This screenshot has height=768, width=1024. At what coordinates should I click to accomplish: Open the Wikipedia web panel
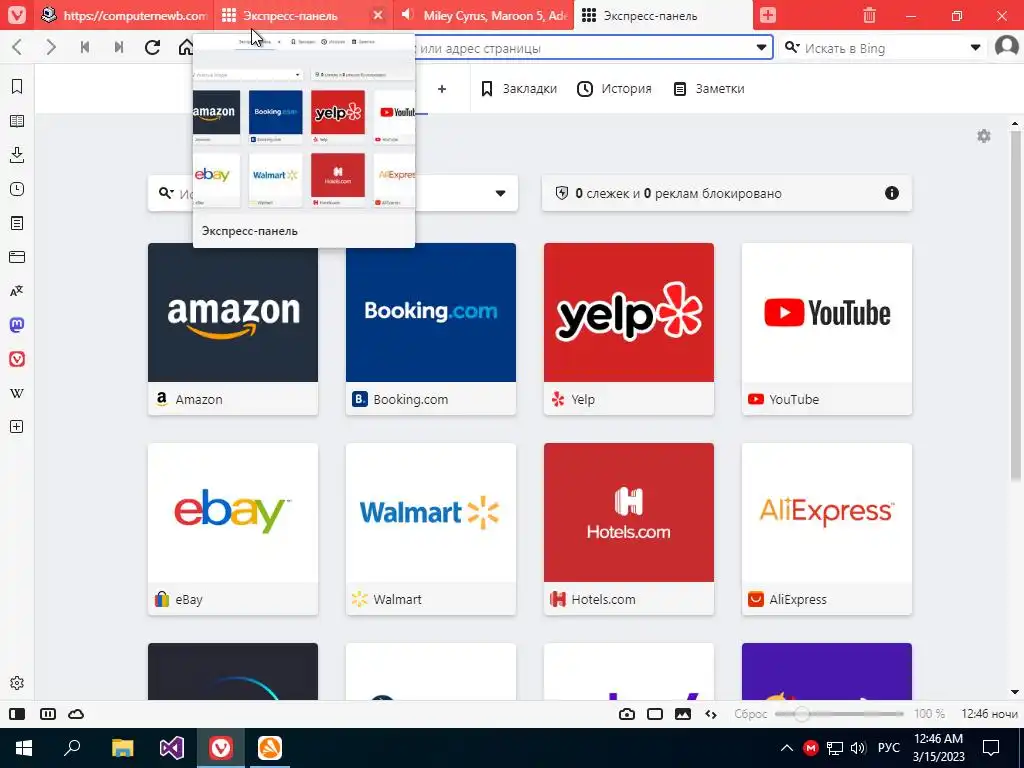click(17, 393)
